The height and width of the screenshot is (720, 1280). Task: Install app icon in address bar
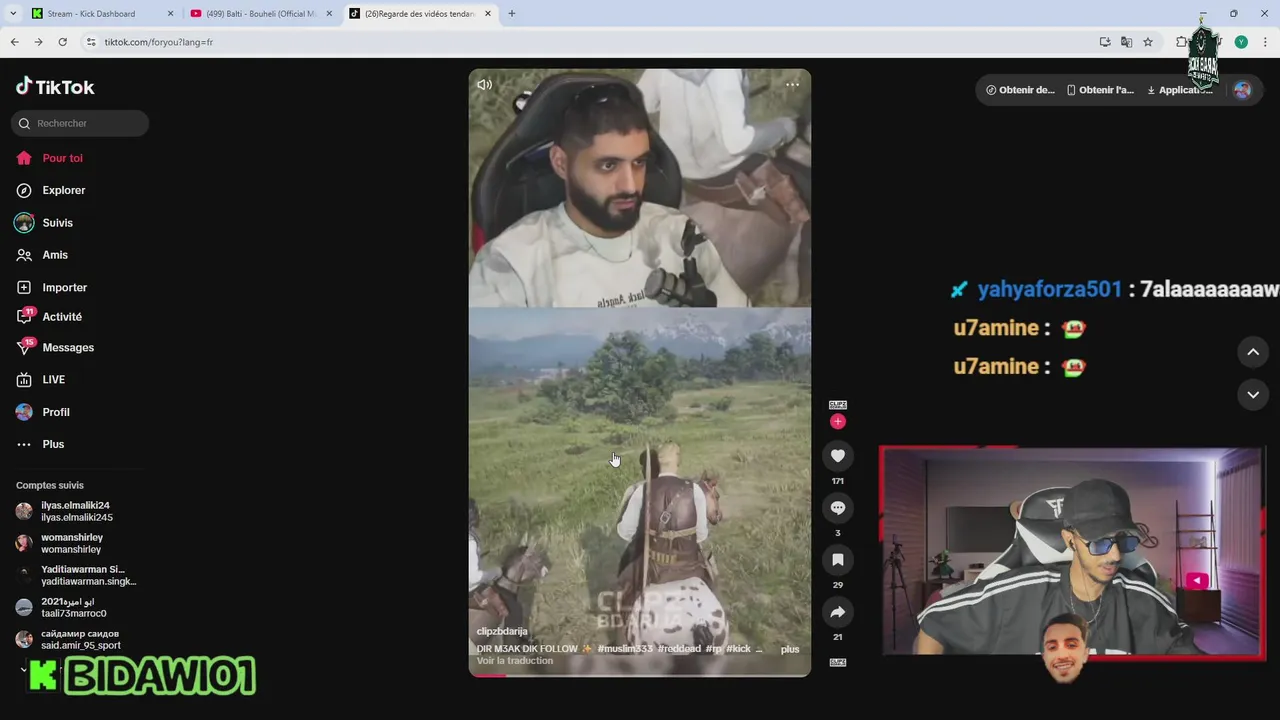[1105, 42]
